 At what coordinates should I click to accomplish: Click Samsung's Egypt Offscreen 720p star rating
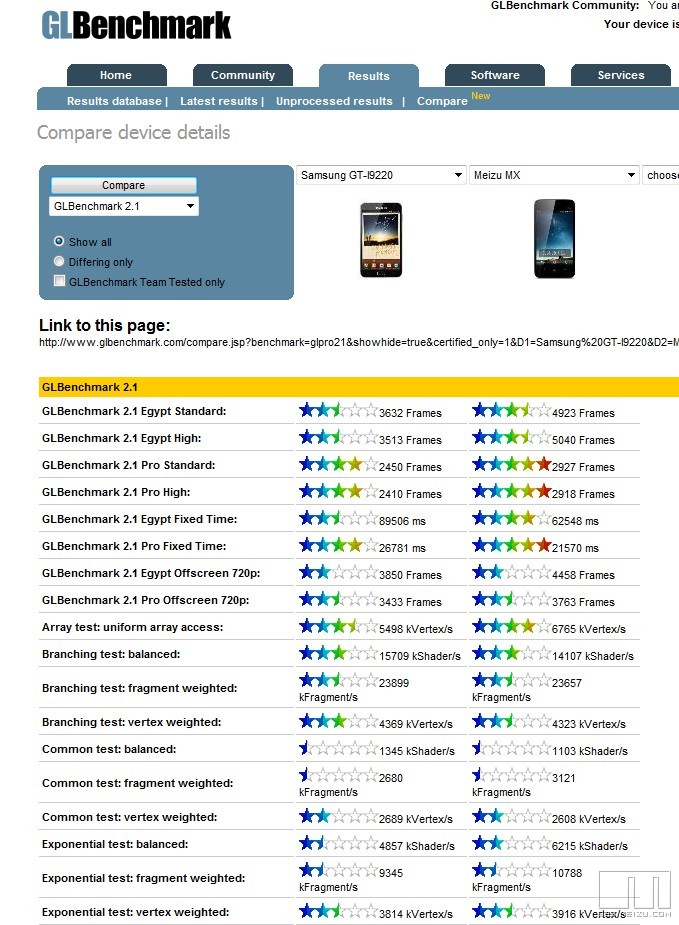(338, 573)
